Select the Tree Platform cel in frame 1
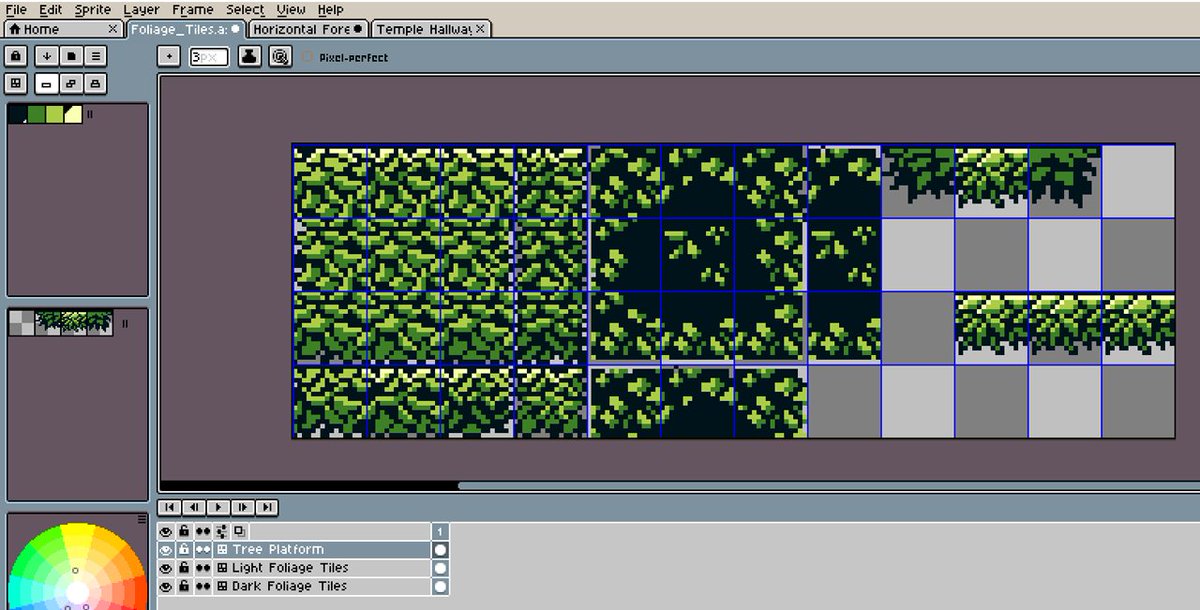Viewport: 1200px width, 610px height. pos(440,550)
